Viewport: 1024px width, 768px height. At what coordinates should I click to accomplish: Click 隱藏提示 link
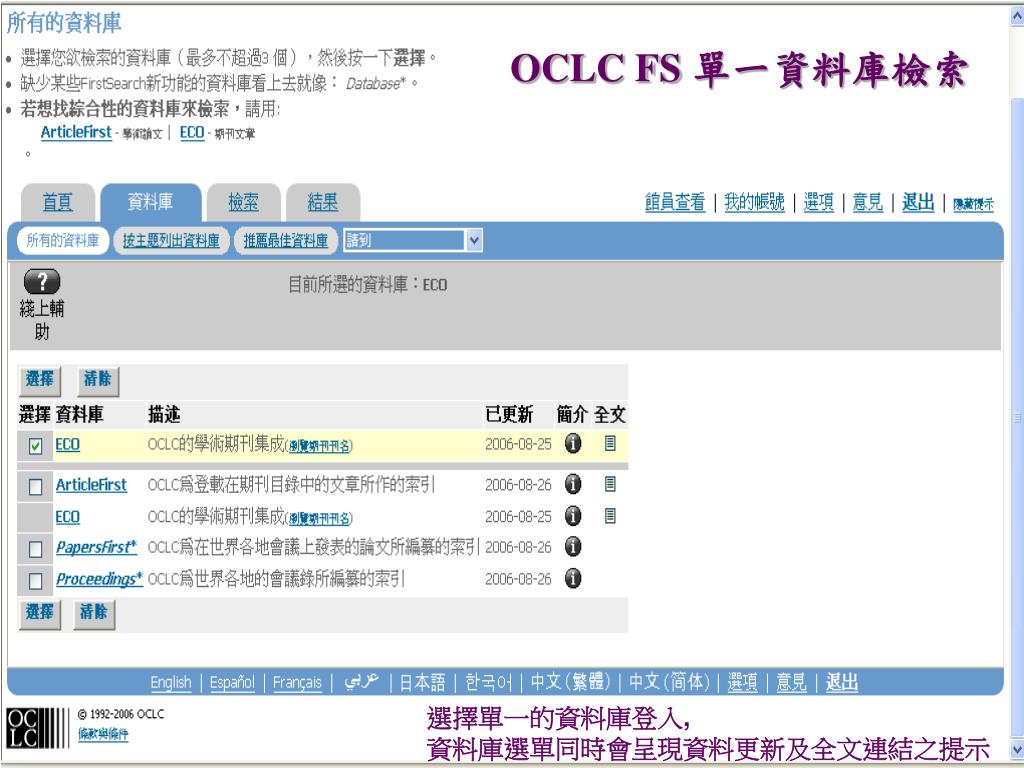pyautogui.click(x=973, y=205)
